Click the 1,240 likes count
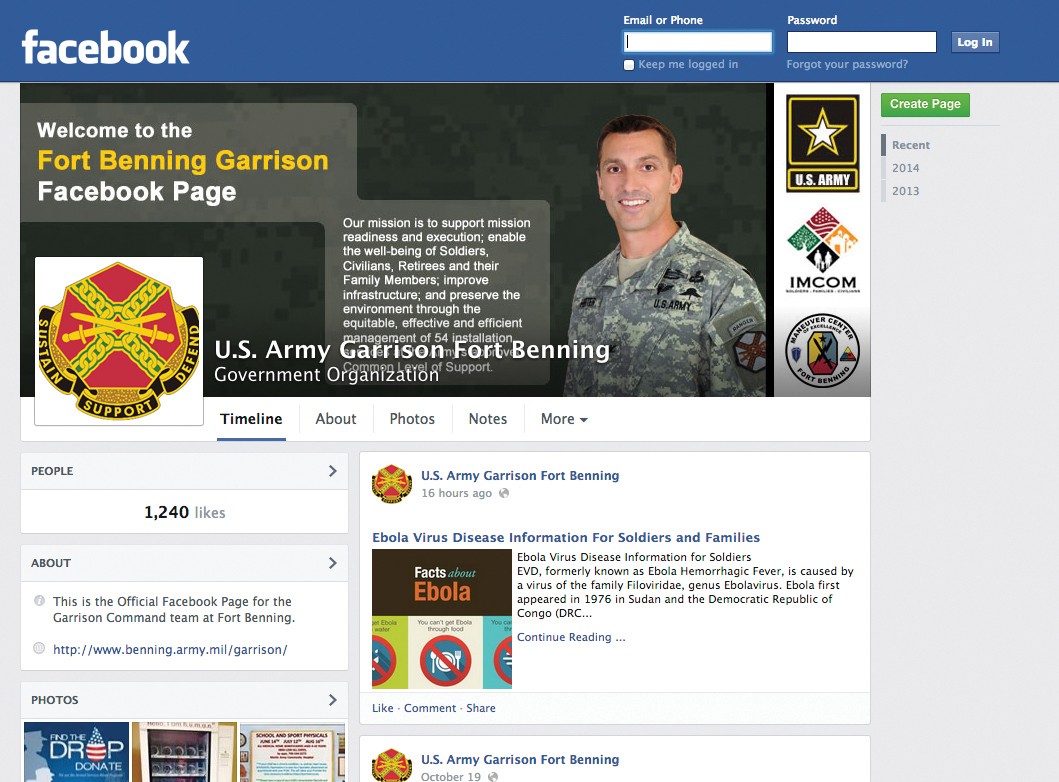 [x=184, y=513]
